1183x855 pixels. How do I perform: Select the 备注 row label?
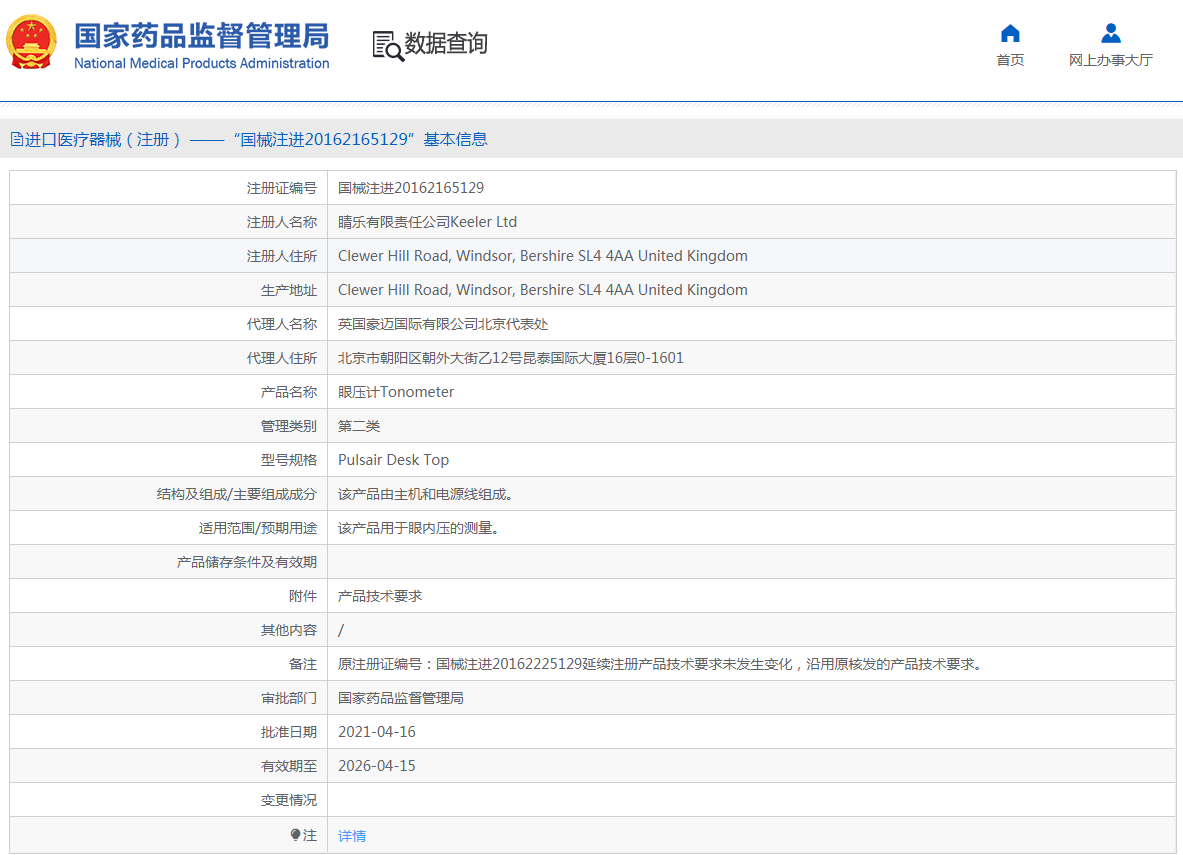pyautogui.click(x=303, y=664)
